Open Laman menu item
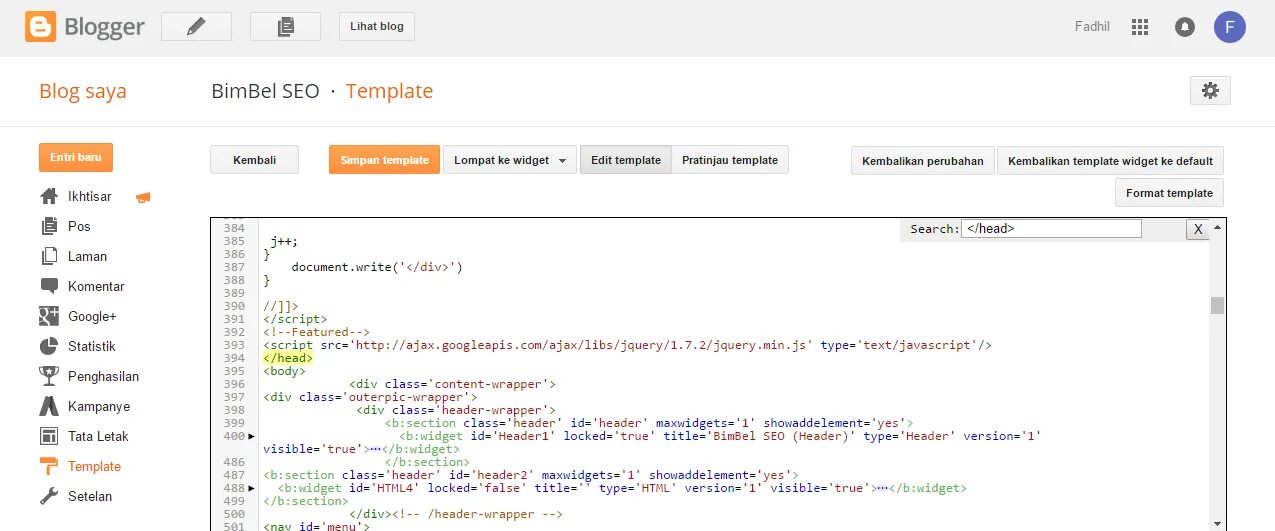 coord(87,256)
